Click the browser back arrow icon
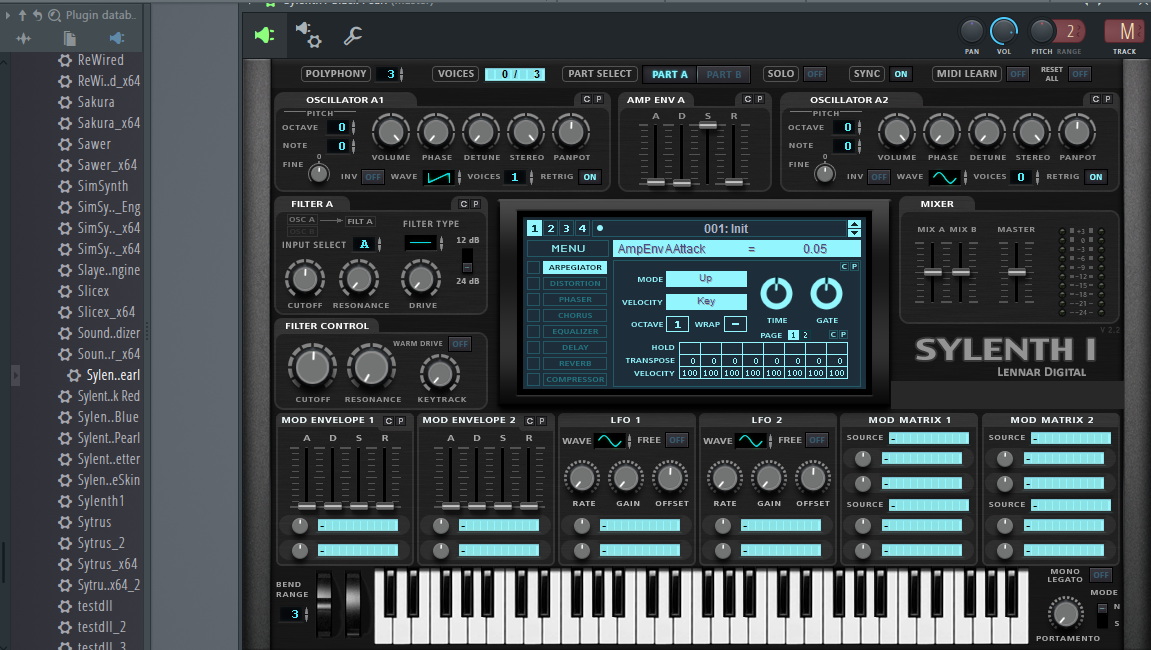Image resolution: width=1151 pixels, height=650 pixels. pos(37,15)
